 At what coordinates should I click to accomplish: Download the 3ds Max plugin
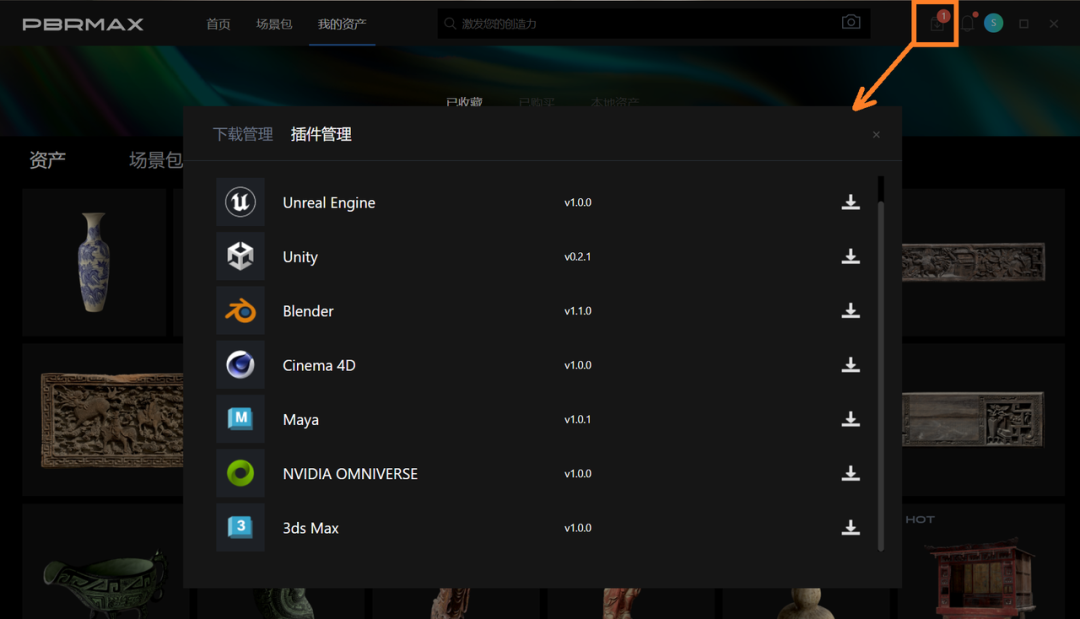(851, 528)
